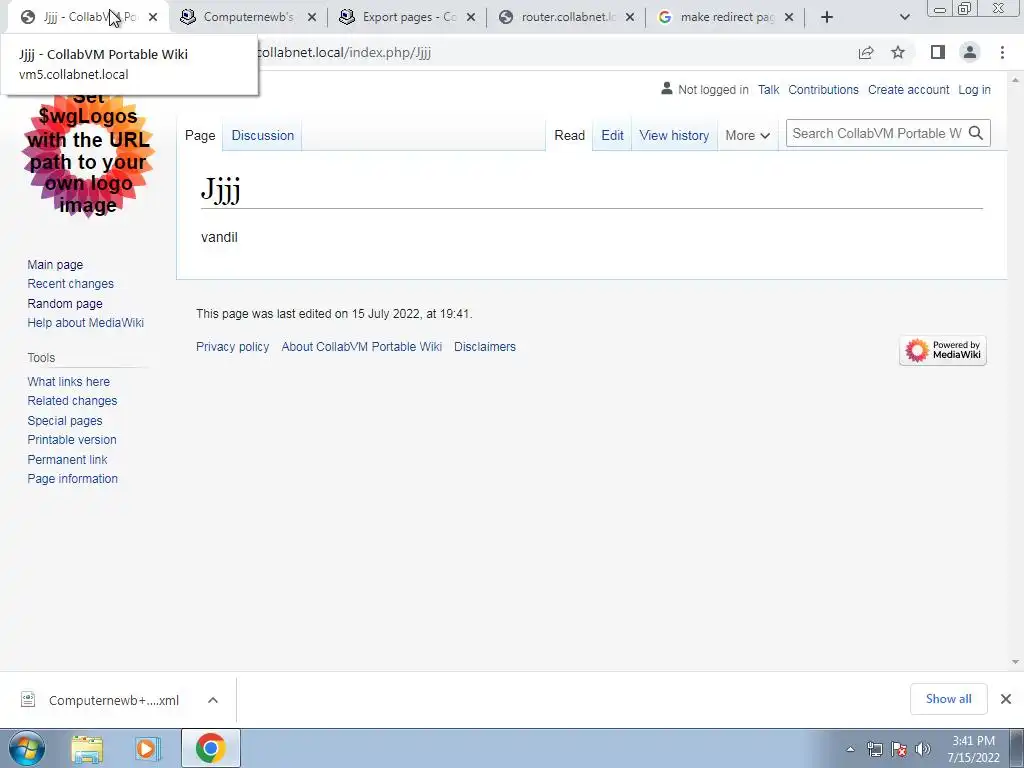Open Page information
Viewport: 1024px width, 768px height.
point(72,479)
